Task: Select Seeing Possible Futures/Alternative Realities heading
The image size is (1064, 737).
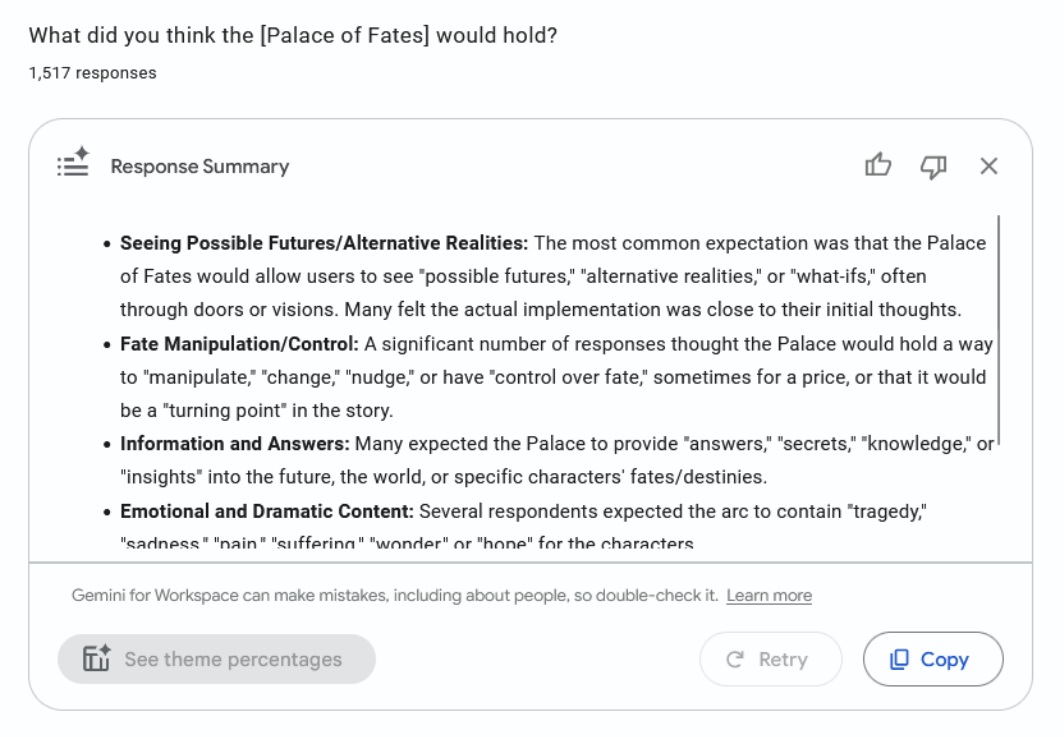Action: (323, 243)
